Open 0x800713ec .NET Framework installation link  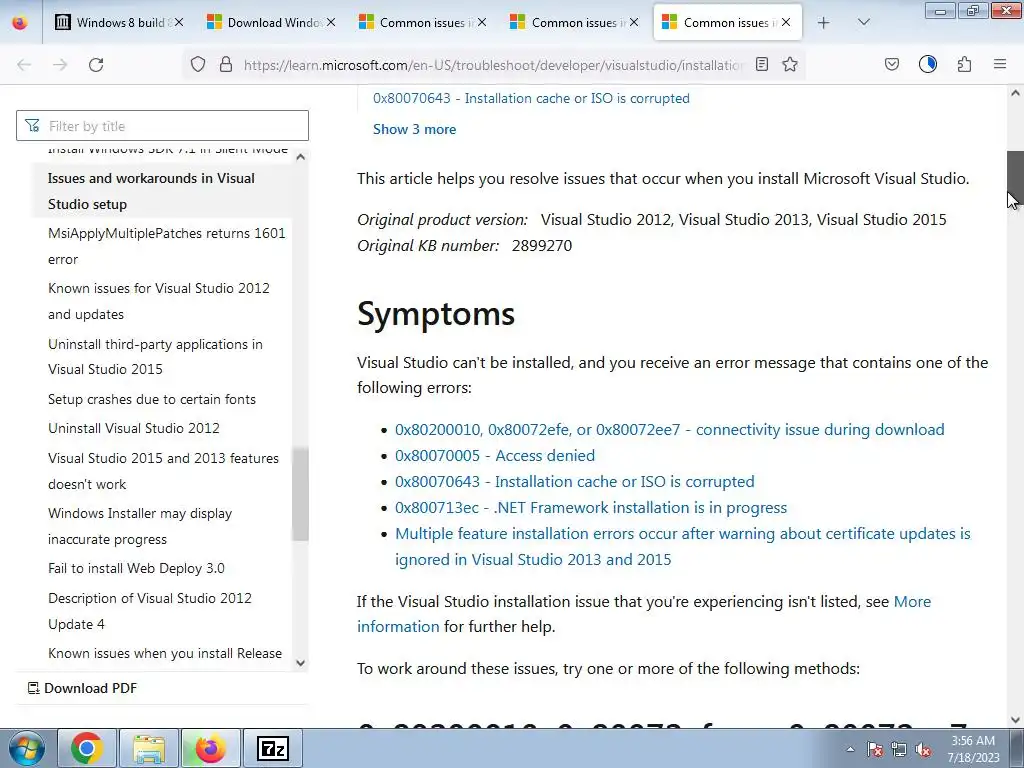pyautogui.click(x=591, y=508)
